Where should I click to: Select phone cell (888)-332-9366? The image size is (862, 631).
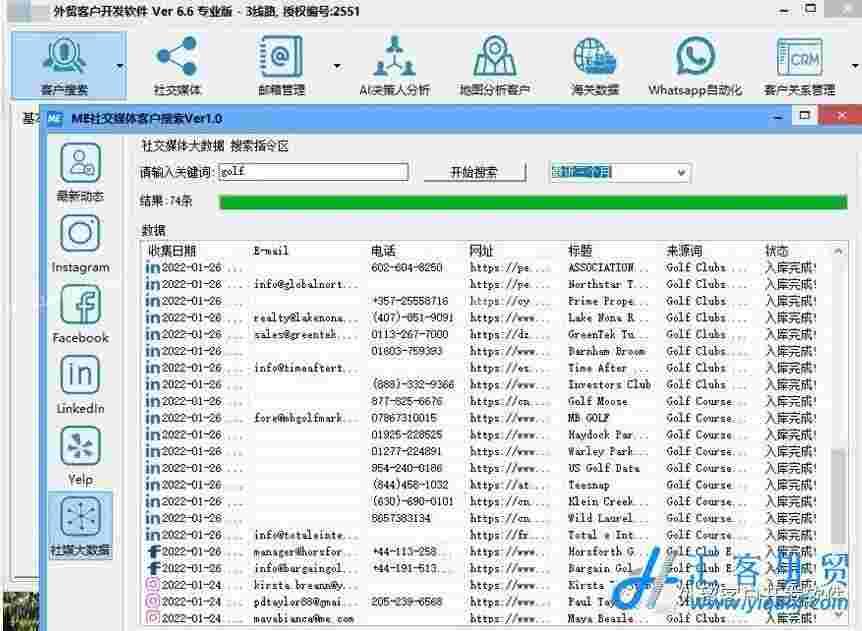413,385
